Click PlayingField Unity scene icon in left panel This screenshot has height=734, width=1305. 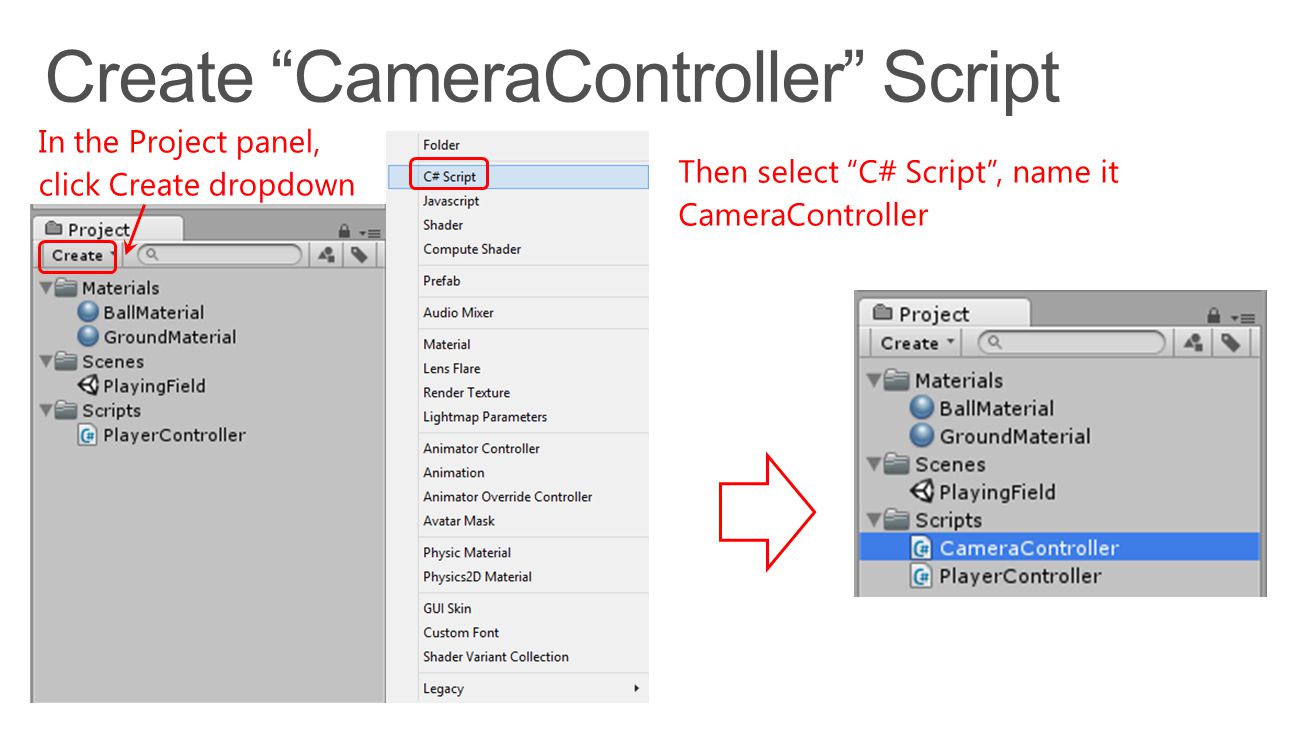[x=88, y=386]
